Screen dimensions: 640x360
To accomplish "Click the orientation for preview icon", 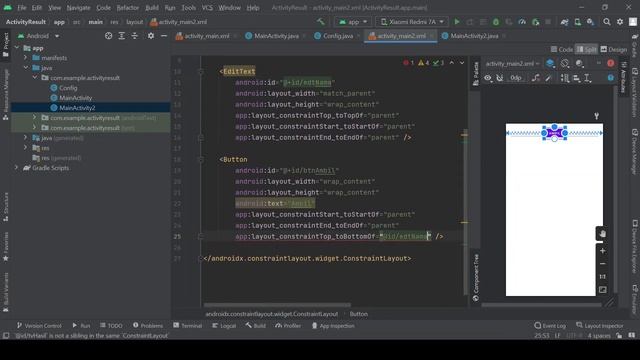I will coord(564,63).
